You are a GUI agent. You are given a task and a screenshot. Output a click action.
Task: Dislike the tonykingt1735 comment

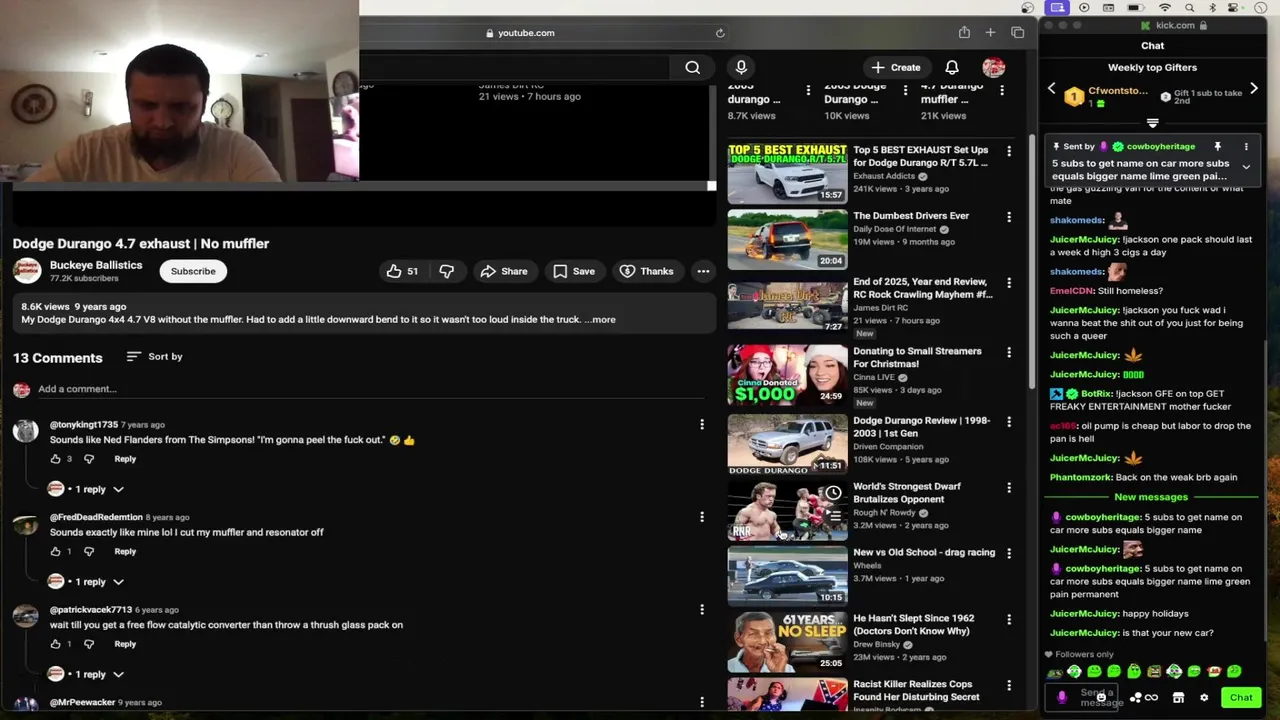(89, 459)
